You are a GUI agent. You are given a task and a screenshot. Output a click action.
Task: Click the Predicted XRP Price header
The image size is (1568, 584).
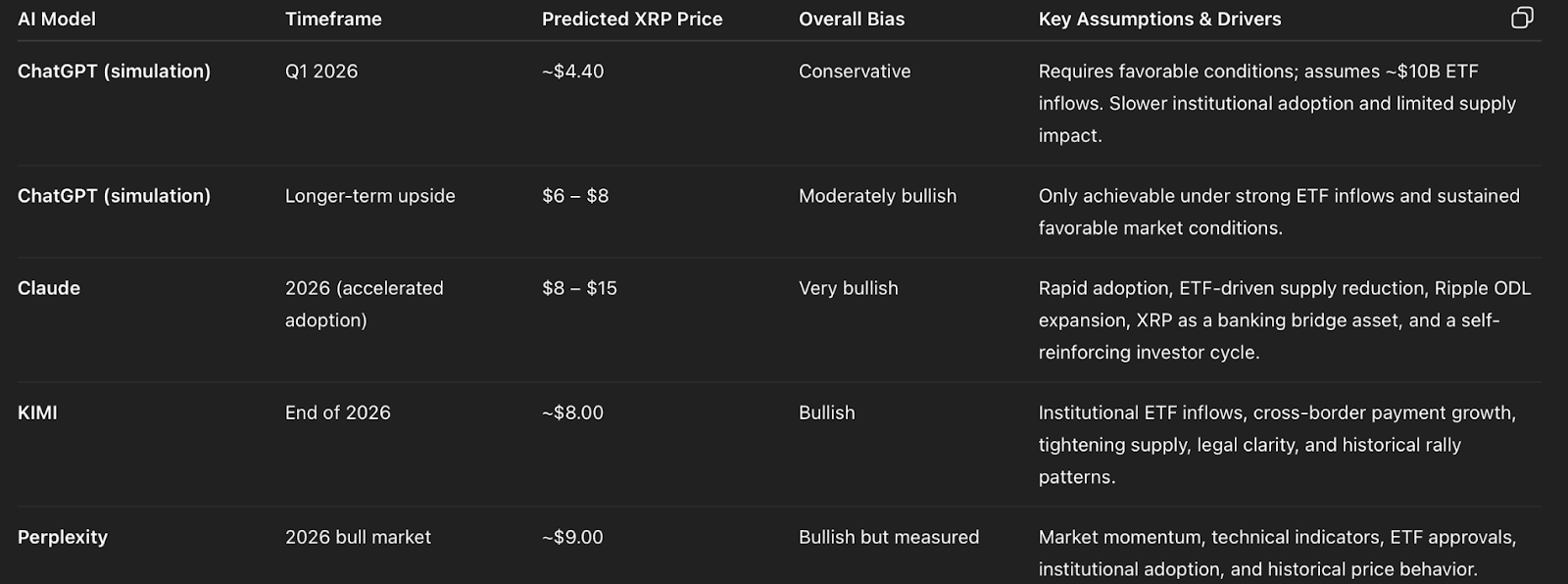pos(632,19)
